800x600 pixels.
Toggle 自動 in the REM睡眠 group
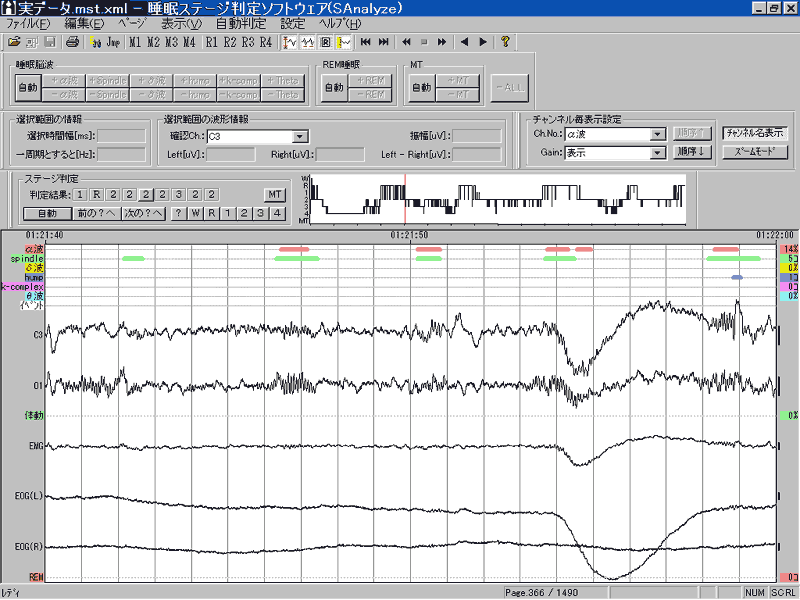coord(334,88)
